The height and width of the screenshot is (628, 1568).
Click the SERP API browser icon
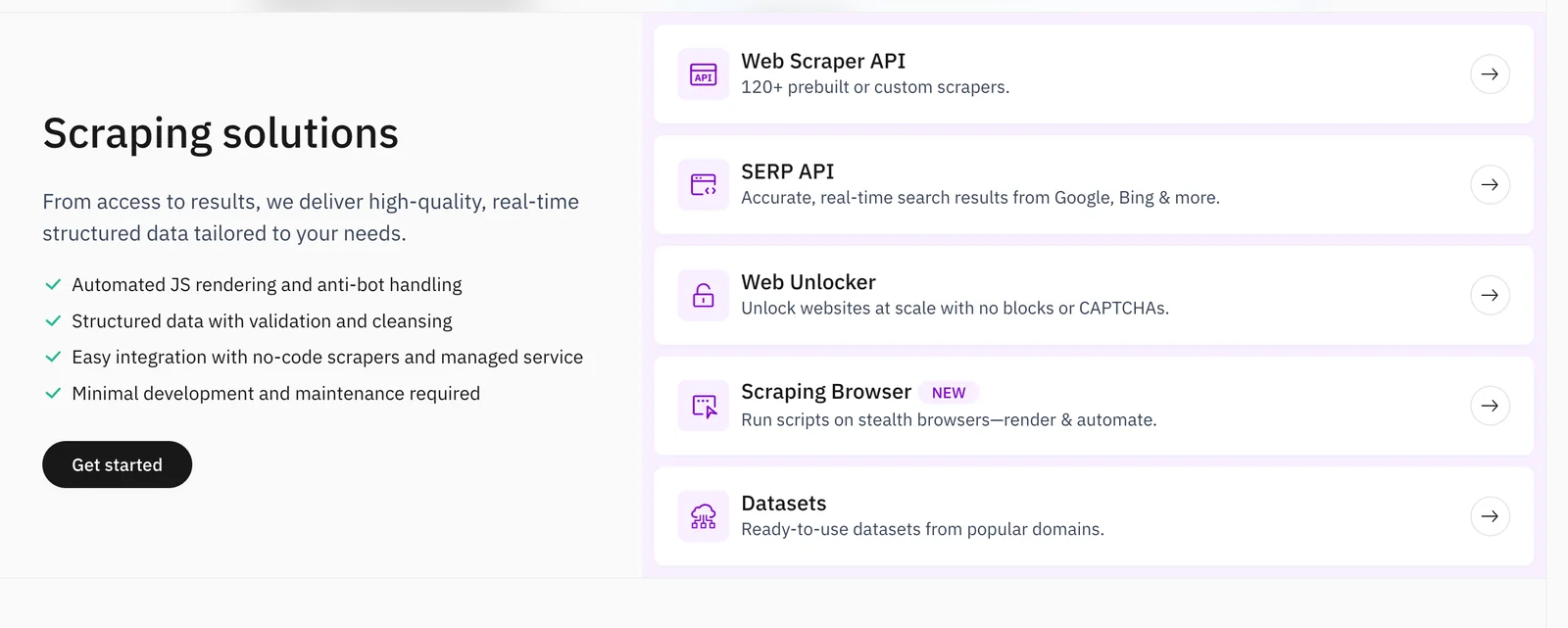point(703,185)
